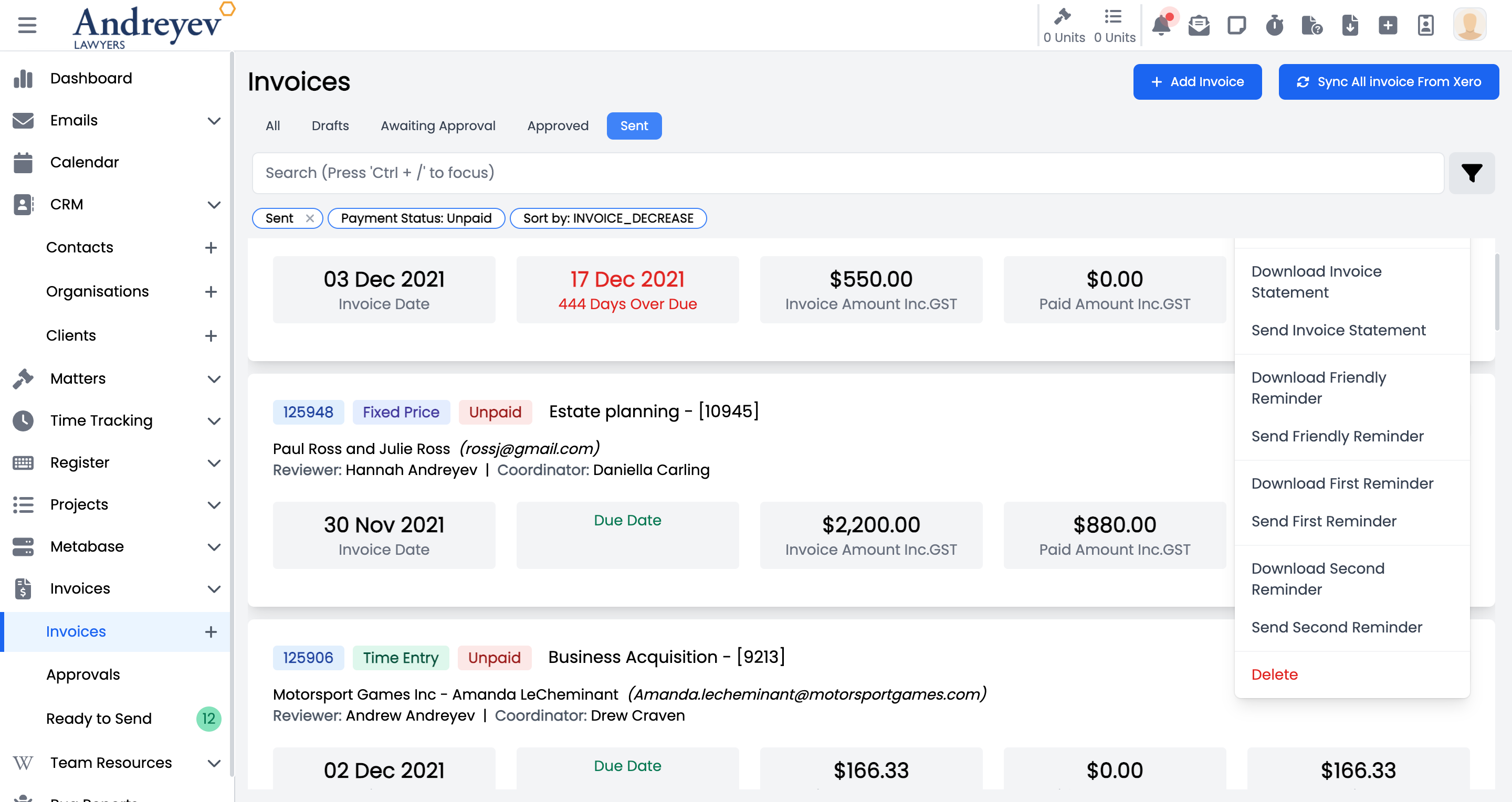Click the open envelope mail icon
The width and height of the screenshot is (1512, 802).
coord(1199,25)
